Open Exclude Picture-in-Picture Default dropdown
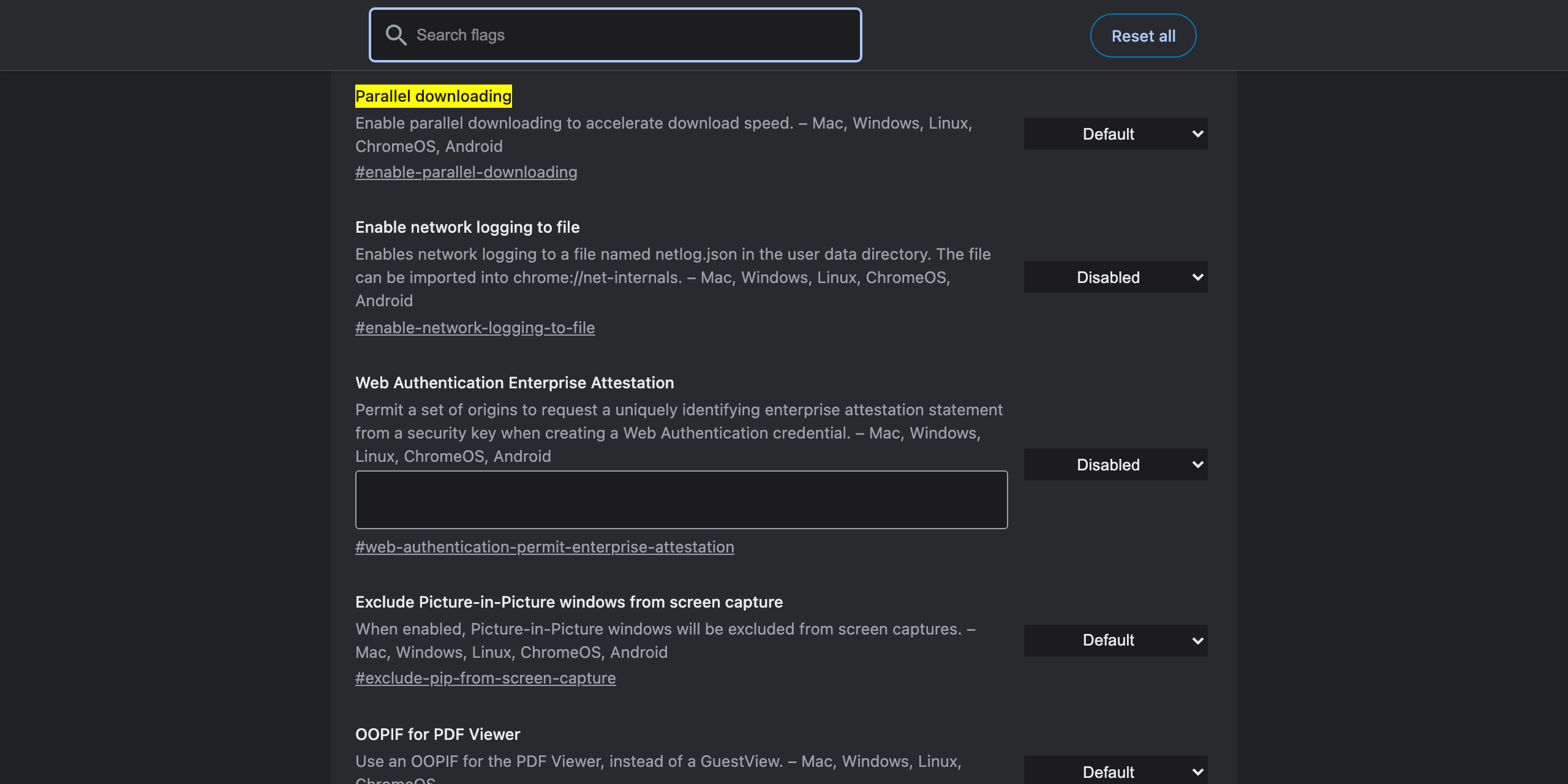Image resolution: width=1568 pixels, height=784 pixels. point(1115,640)
